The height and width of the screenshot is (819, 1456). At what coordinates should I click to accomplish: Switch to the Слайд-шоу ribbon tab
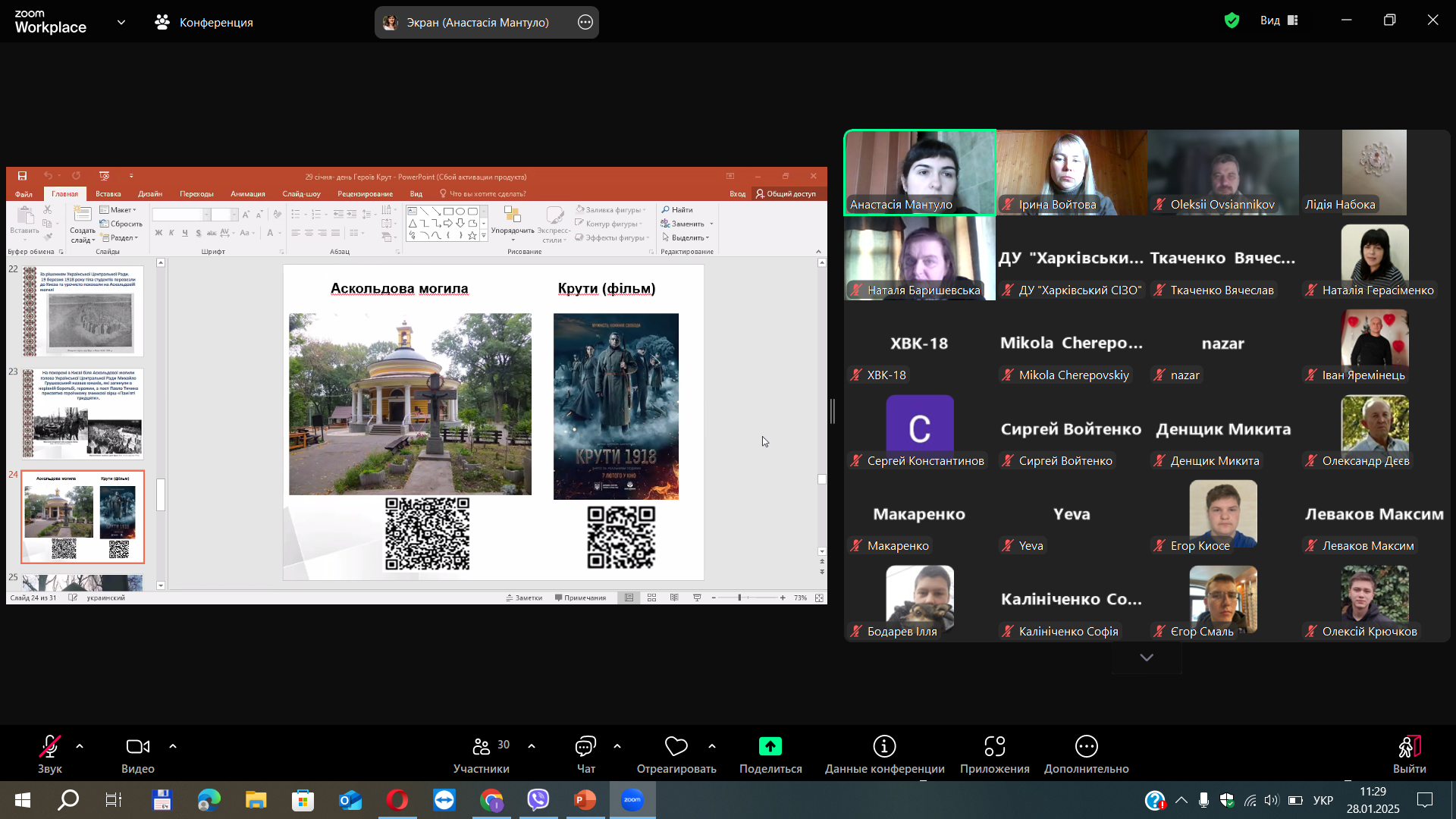tap(301, 194)
